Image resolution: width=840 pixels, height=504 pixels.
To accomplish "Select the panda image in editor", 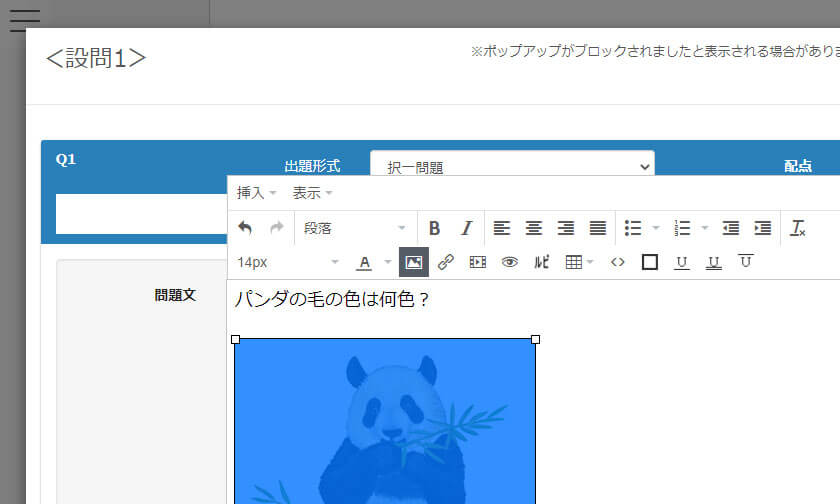I will click(385, 420).
